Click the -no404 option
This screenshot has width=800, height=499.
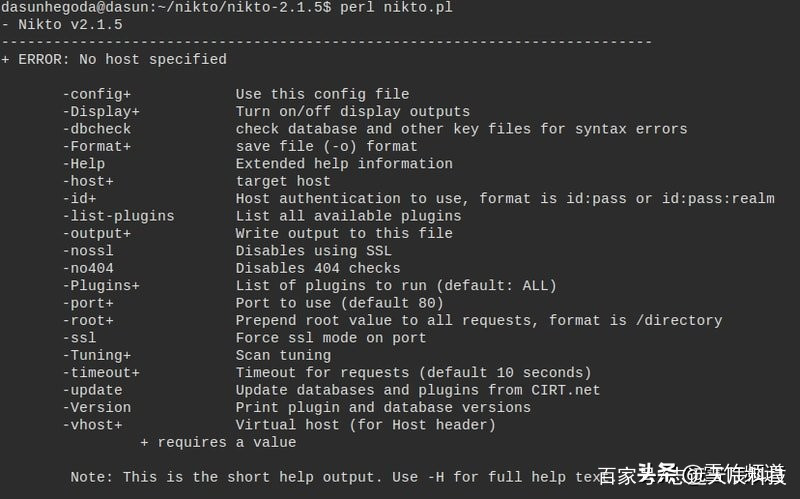pyautogui.click(x=88, y=268)
